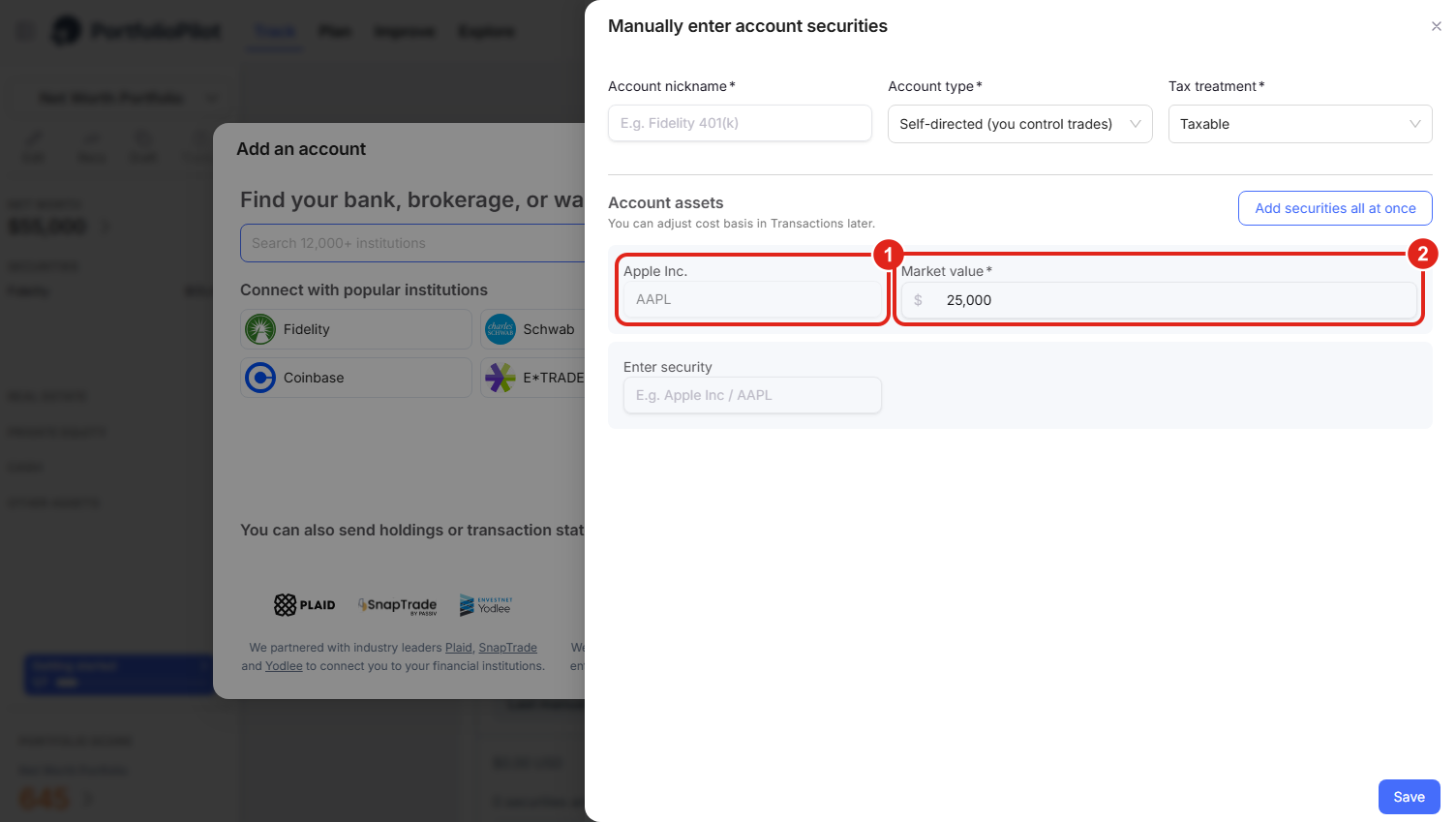Click the Market value input field

coord(1159,300)
